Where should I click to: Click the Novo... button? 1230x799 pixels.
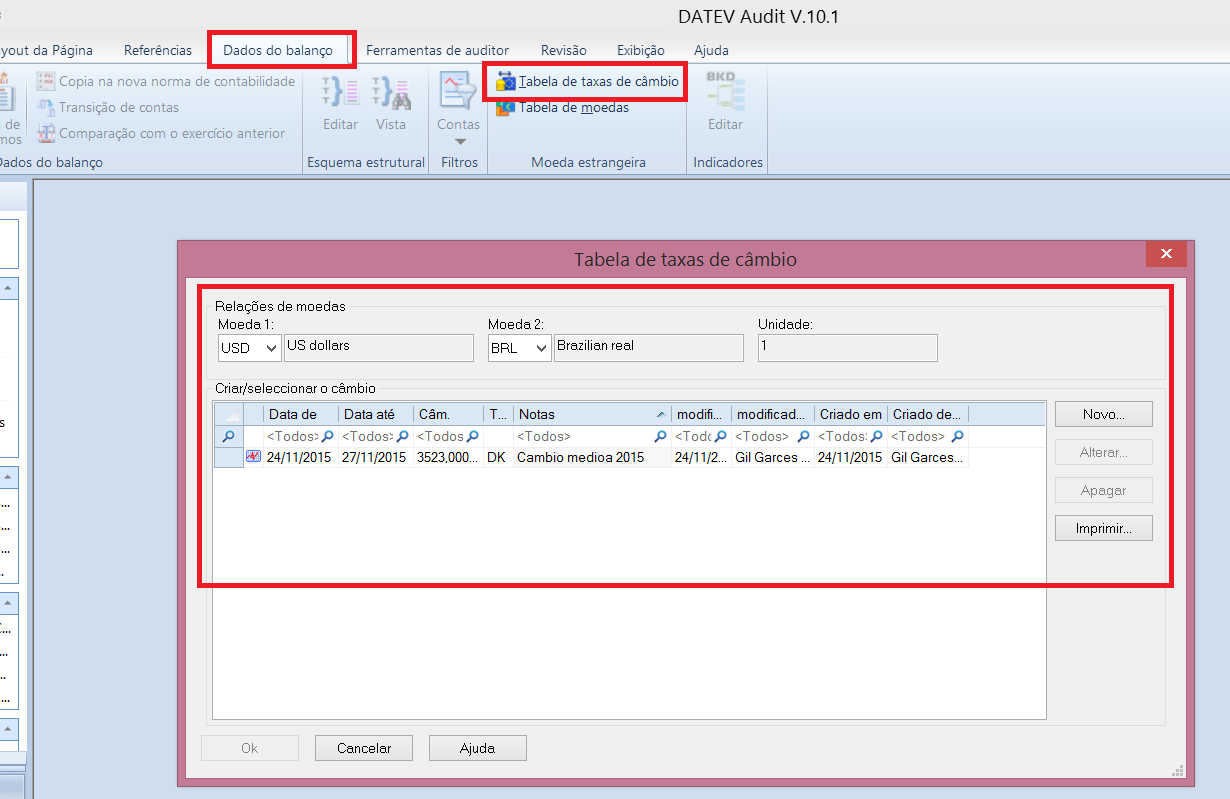pyautogui.click(x=1104, y=414)
